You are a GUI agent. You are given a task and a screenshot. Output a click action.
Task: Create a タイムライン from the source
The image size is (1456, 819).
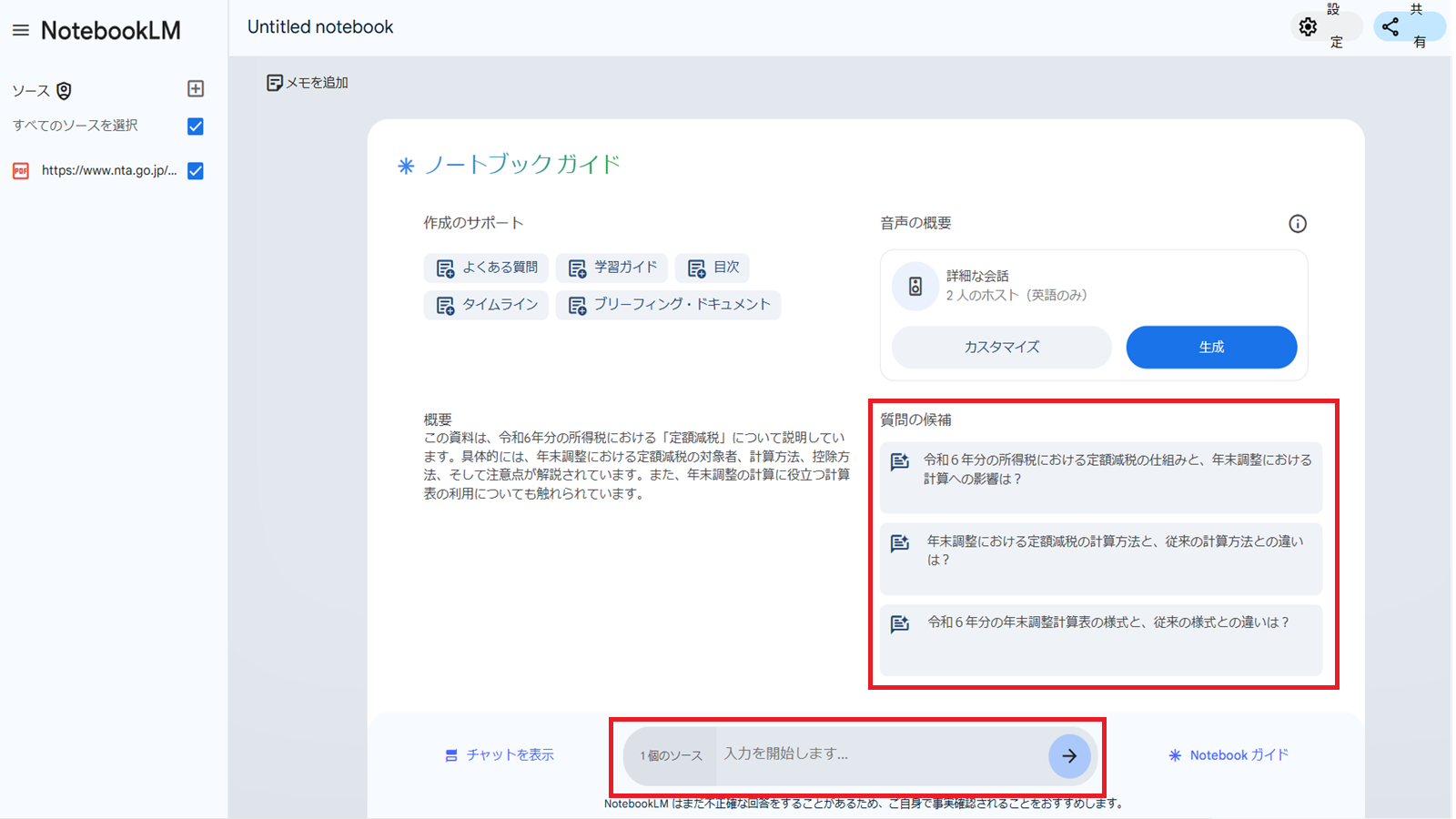(486, 305)
